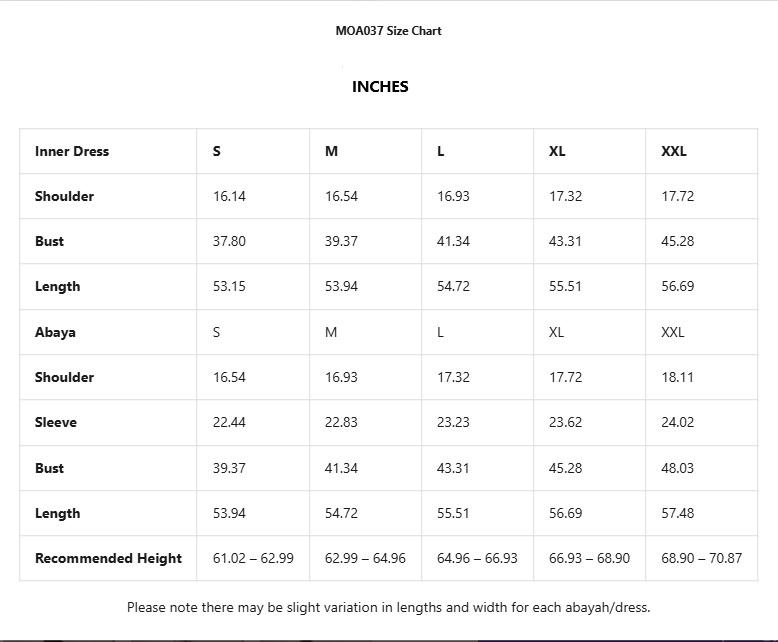The height and width of the screenshot is (642, 778).
Task: Select Abaya length value 57.48
Action: click(x=677, y=513)
